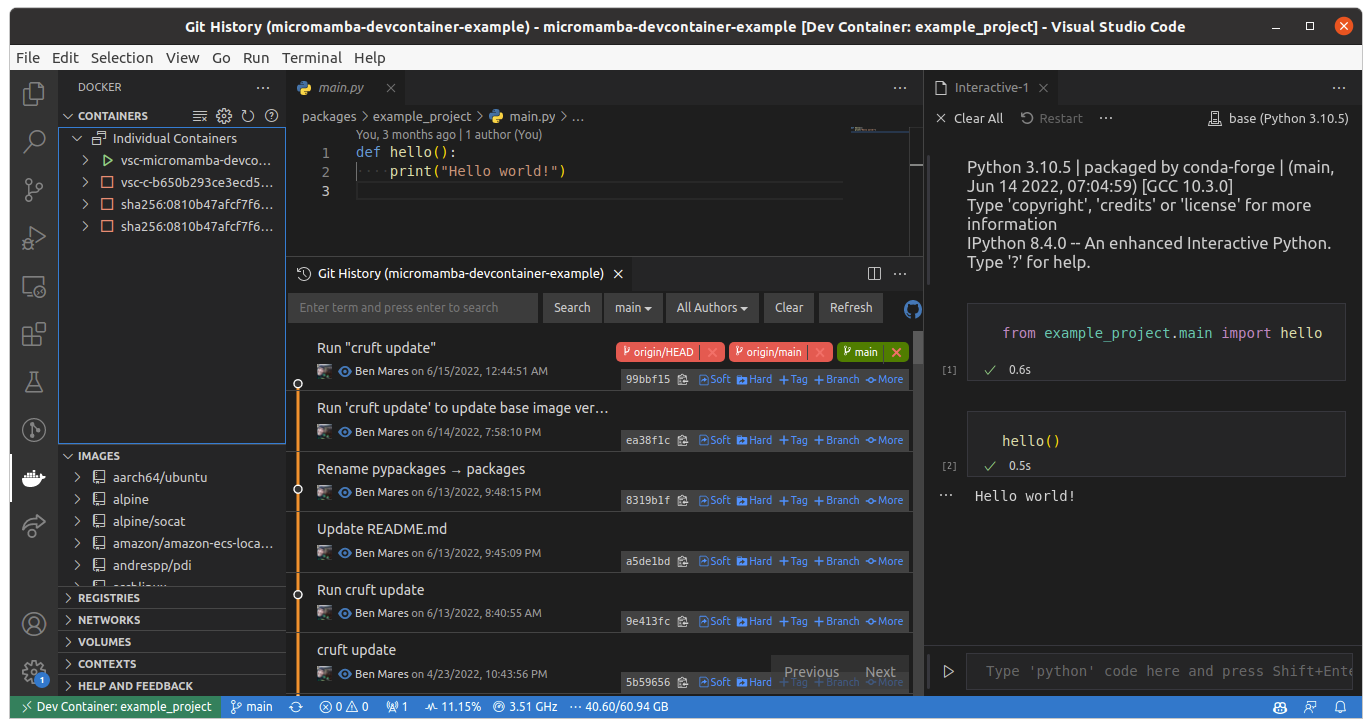
Task: Open the feedback icon in status bar
Action: point(1310,707)
